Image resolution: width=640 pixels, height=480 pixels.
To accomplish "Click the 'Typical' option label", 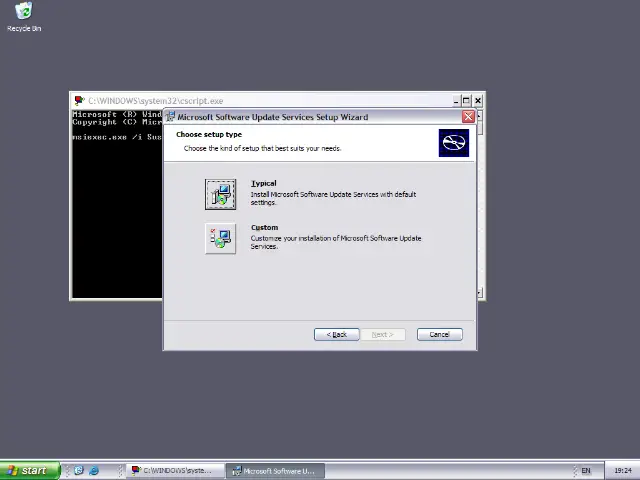I will [x=264, y=183].
